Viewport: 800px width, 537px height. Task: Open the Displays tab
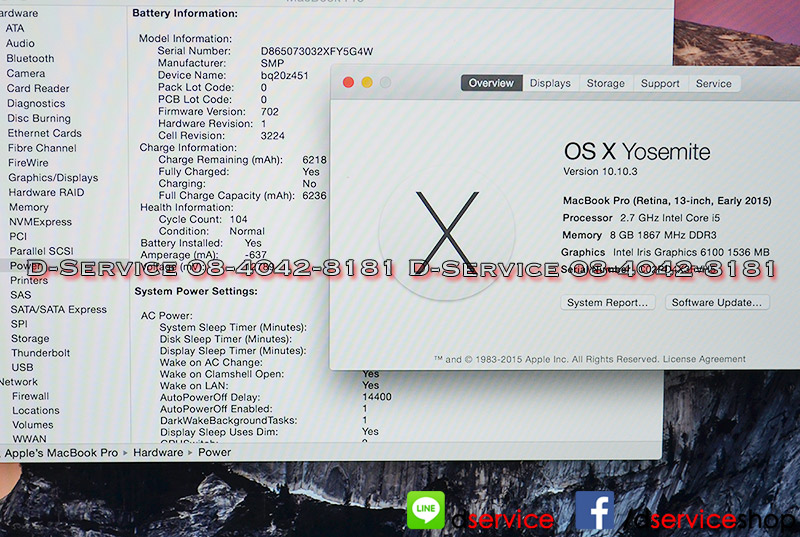coord(550,83)
